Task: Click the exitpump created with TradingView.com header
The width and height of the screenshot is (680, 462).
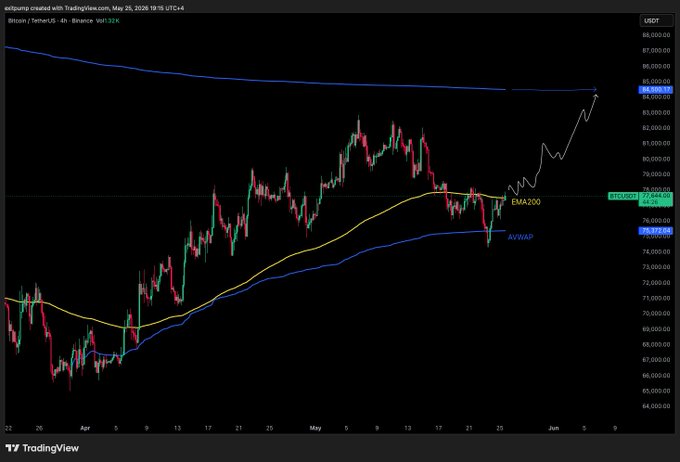Action: tap(95, 8)
